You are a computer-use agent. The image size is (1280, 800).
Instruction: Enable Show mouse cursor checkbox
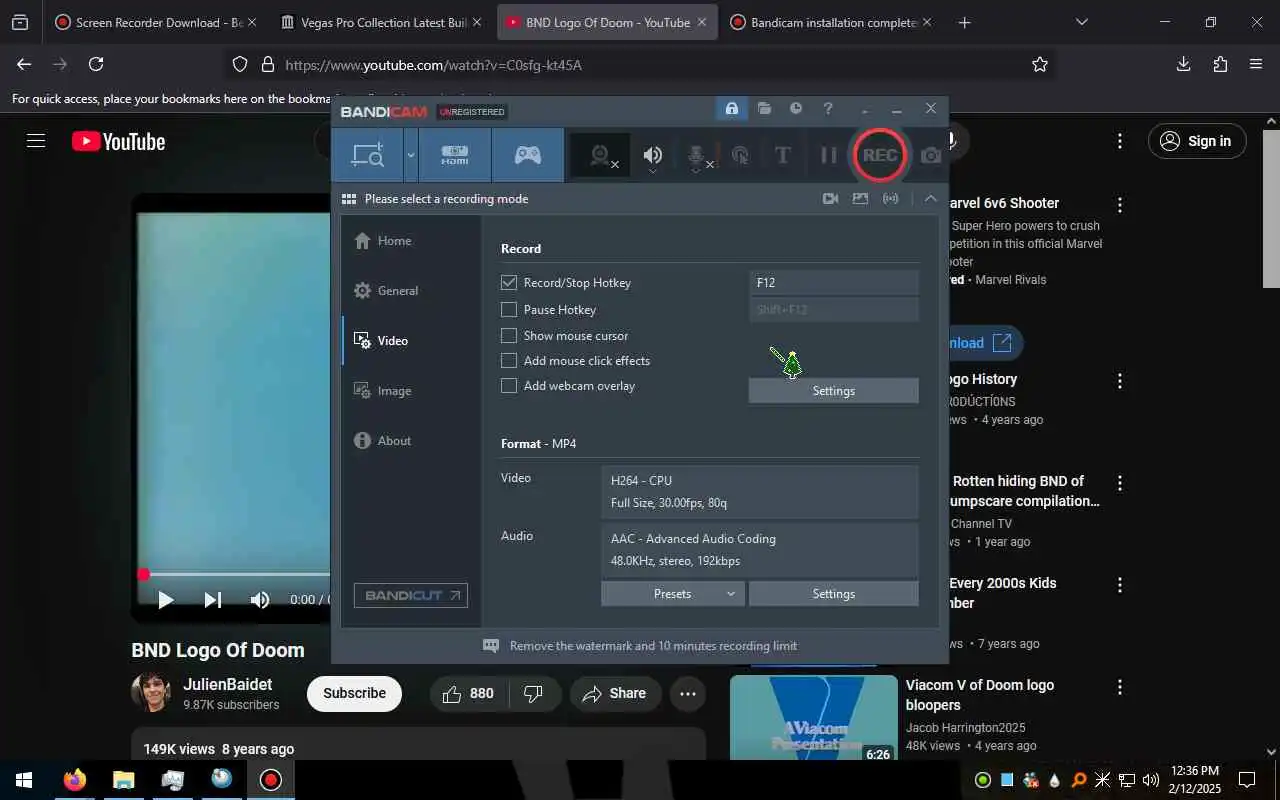point(509,336)
